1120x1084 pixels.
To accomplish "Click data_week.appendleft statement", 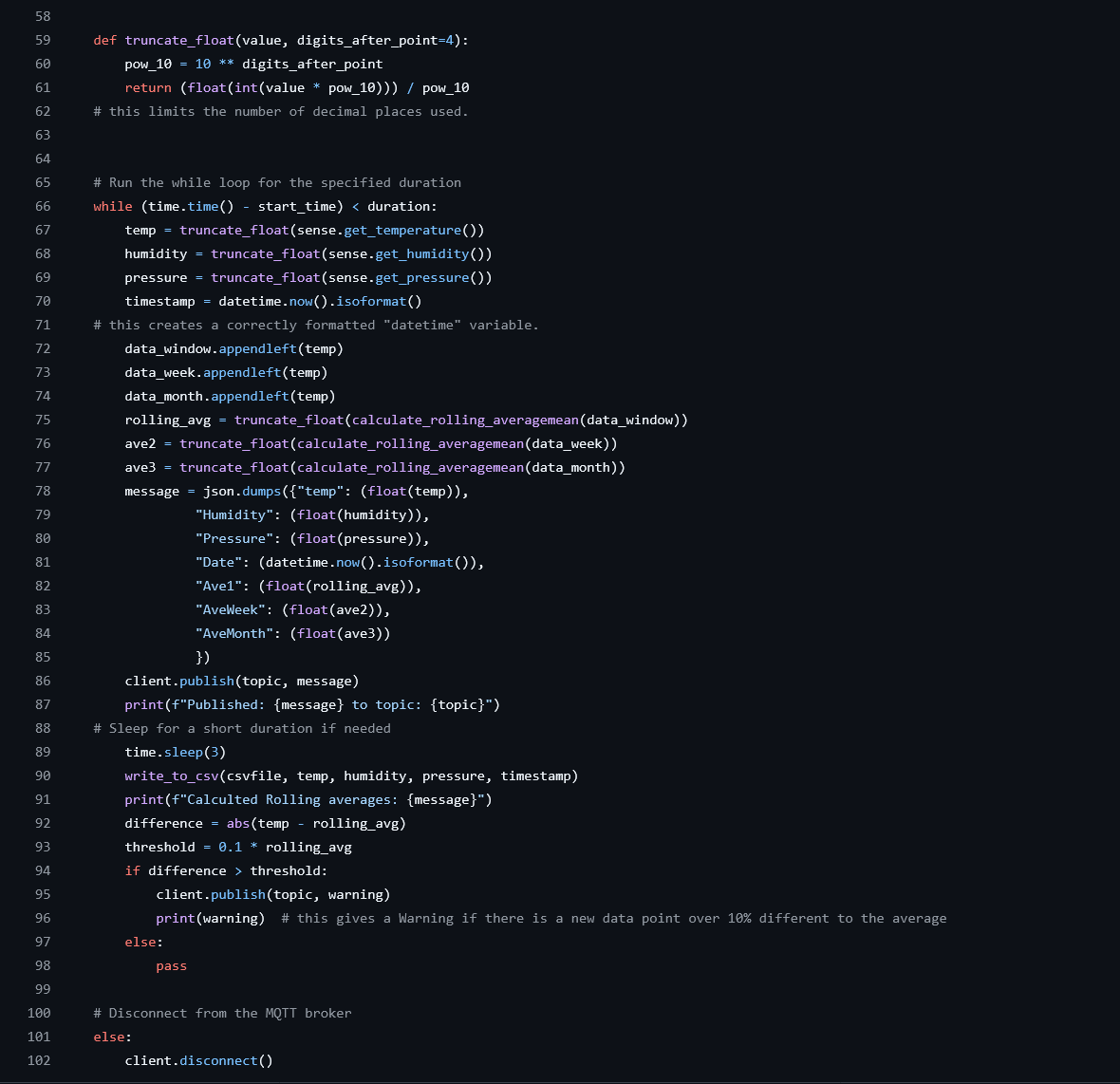I will pos(226,372).
